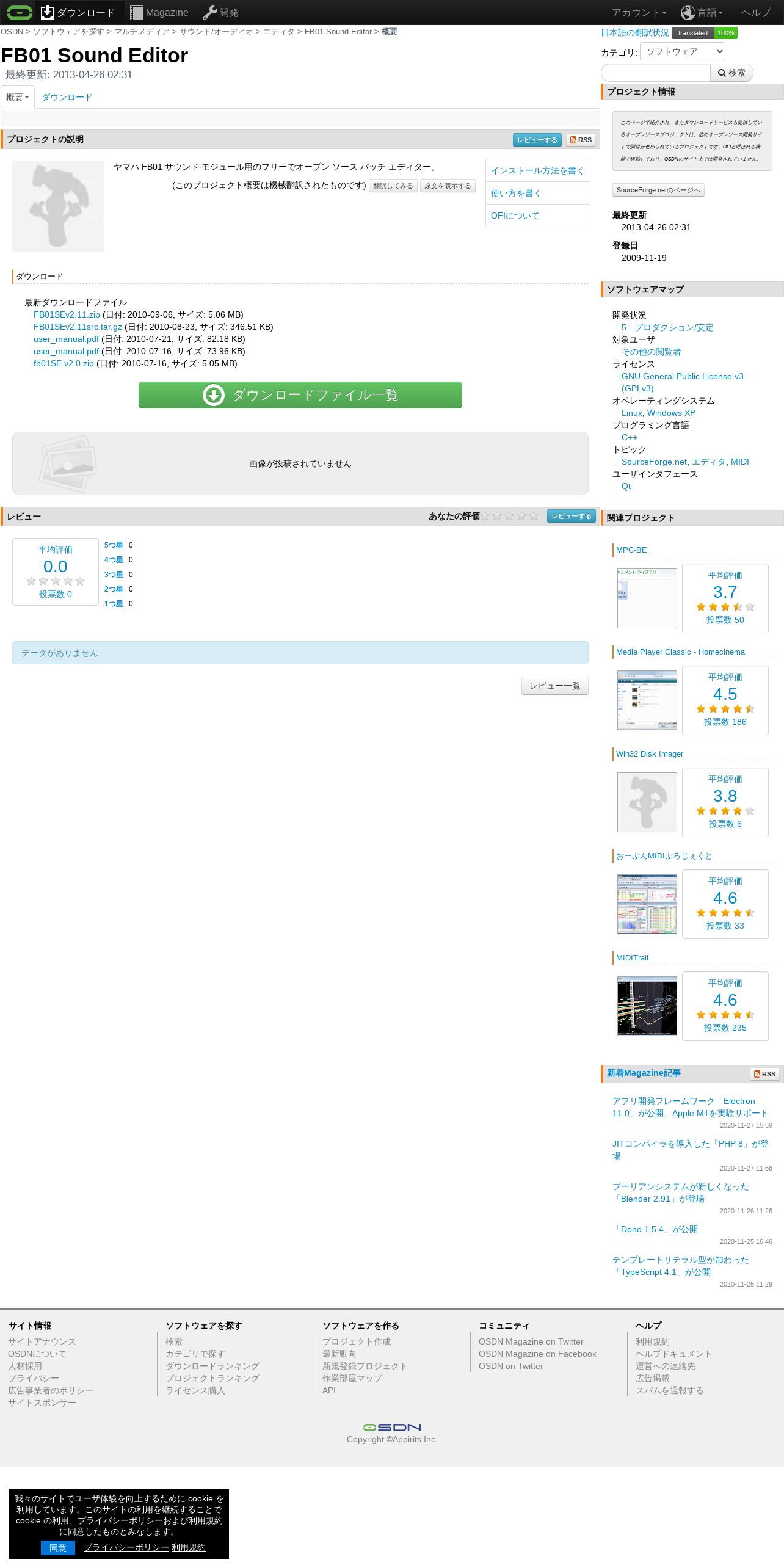
Task: Open the TypeScript 4.1 article
Action: click(680, 1266)
